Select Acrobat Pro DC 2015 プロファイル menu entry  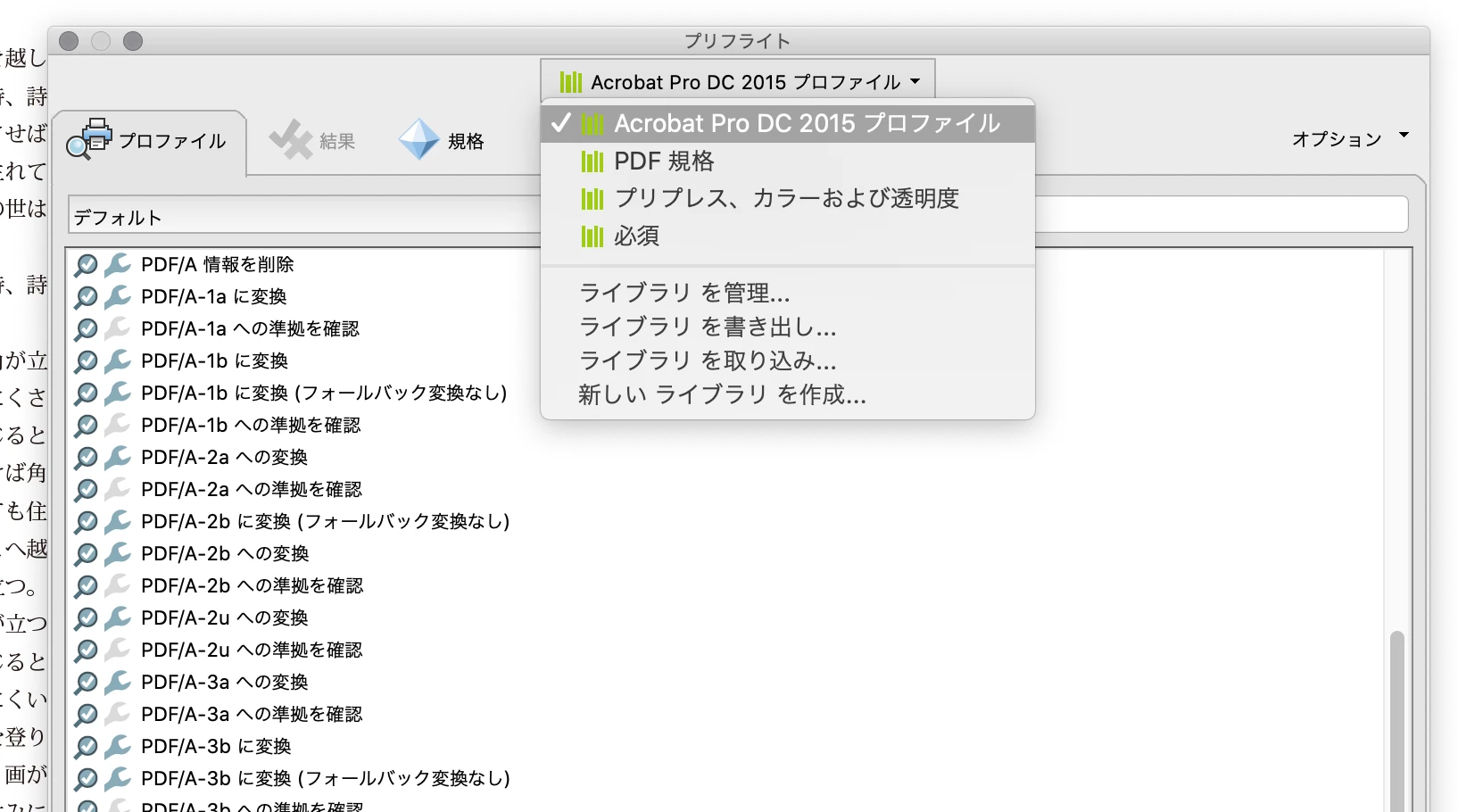(x=788, y=123)
